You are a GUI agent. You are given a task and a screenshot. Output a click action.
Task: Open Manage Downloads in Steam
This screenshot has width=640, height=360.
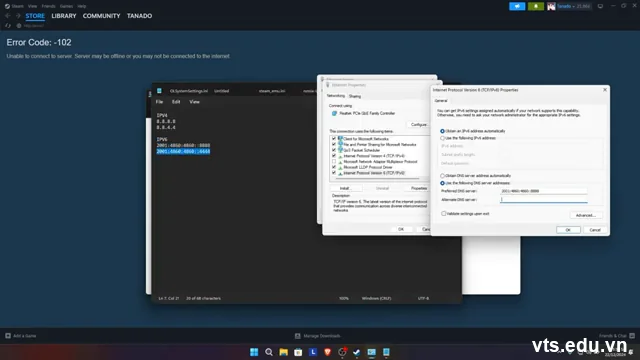(318, 336)
